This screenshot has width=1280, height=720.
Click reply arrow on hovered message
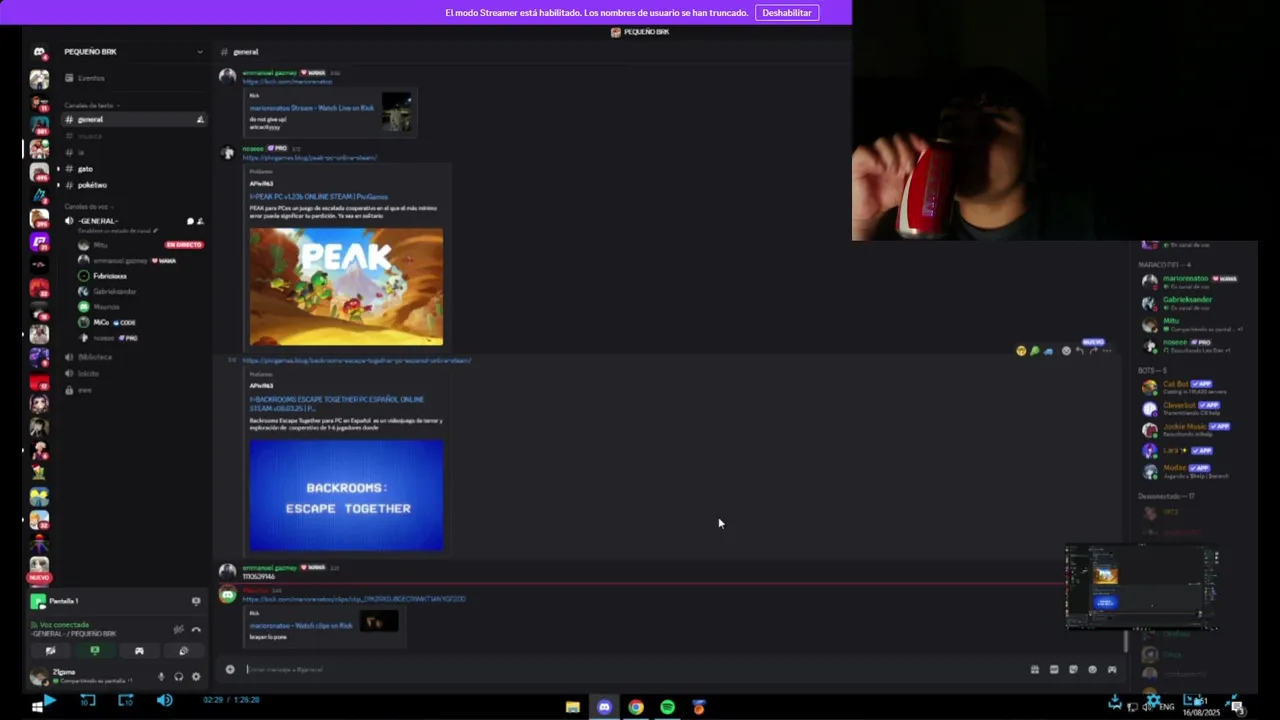1079,351
